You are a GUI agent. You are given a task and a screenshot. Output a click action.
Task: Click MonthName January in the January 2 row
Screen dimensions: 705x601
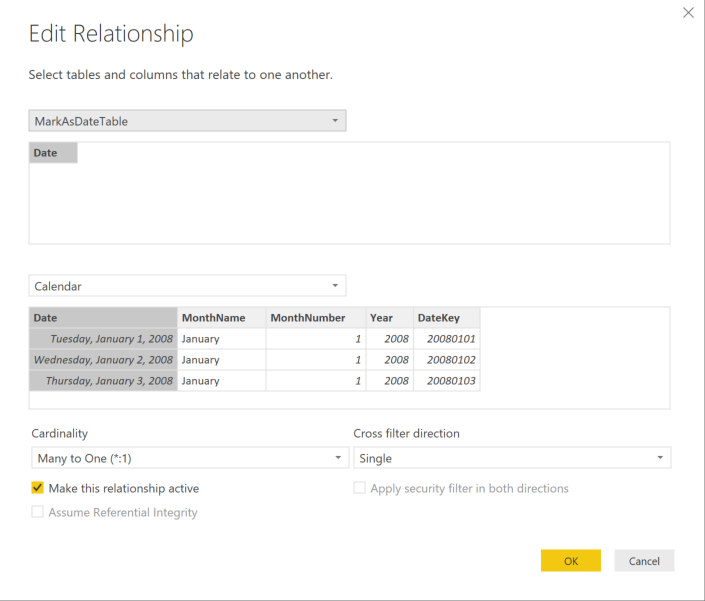(222, 360)
